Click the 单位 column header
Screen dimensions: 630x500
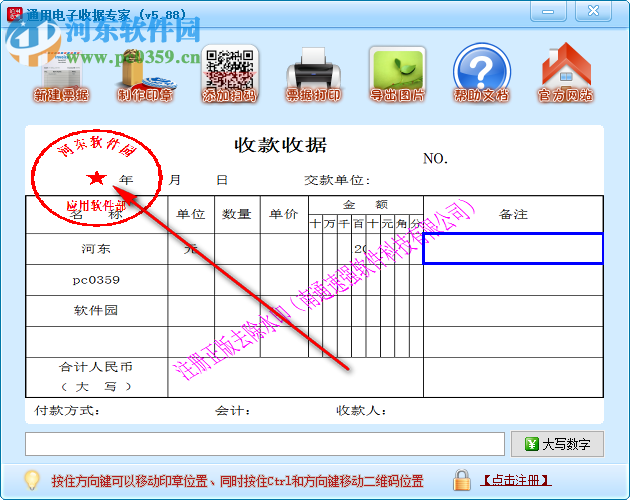tap(191, 214)
